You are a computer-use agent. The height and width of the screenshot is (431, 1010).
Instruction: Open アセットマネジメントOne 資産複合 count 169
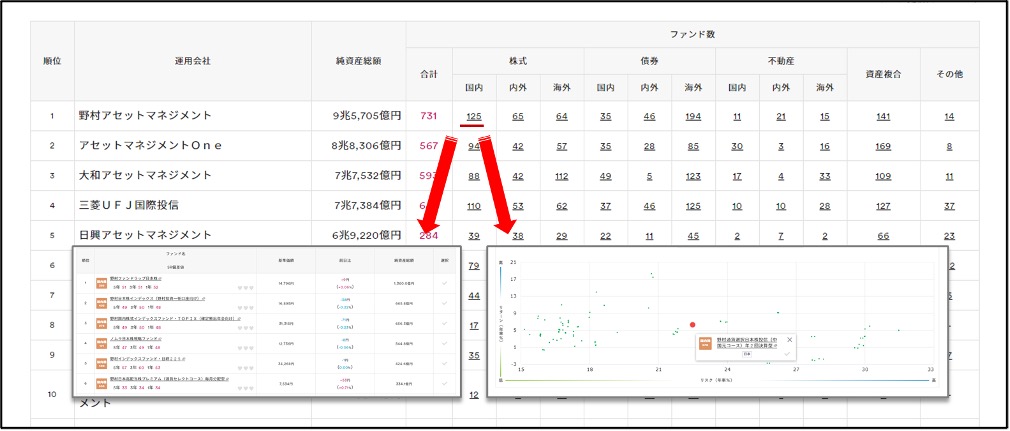pos(883,146)
